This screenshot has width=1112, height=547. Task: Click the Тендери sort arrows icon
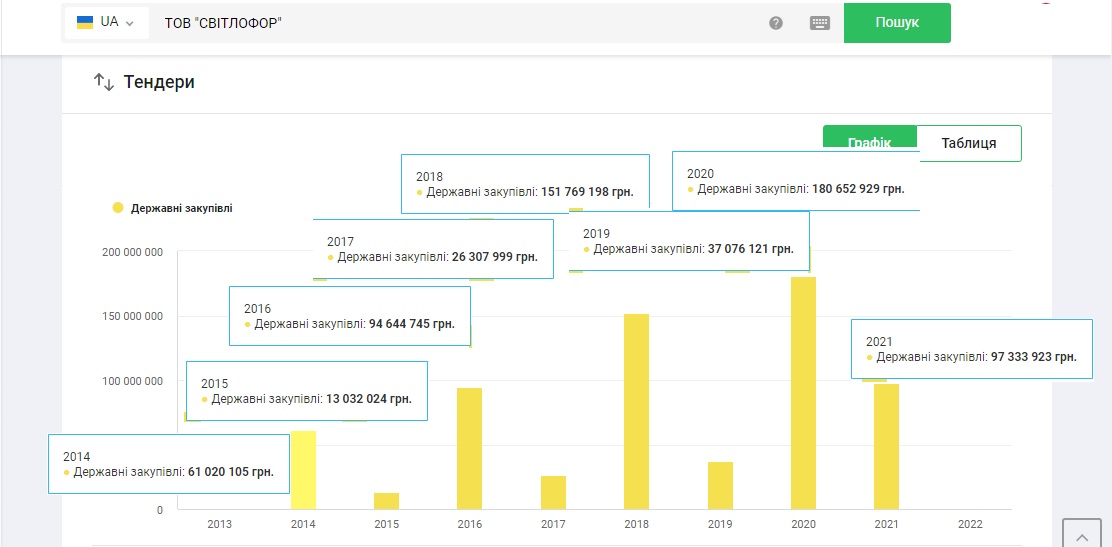tap(104, 82)
